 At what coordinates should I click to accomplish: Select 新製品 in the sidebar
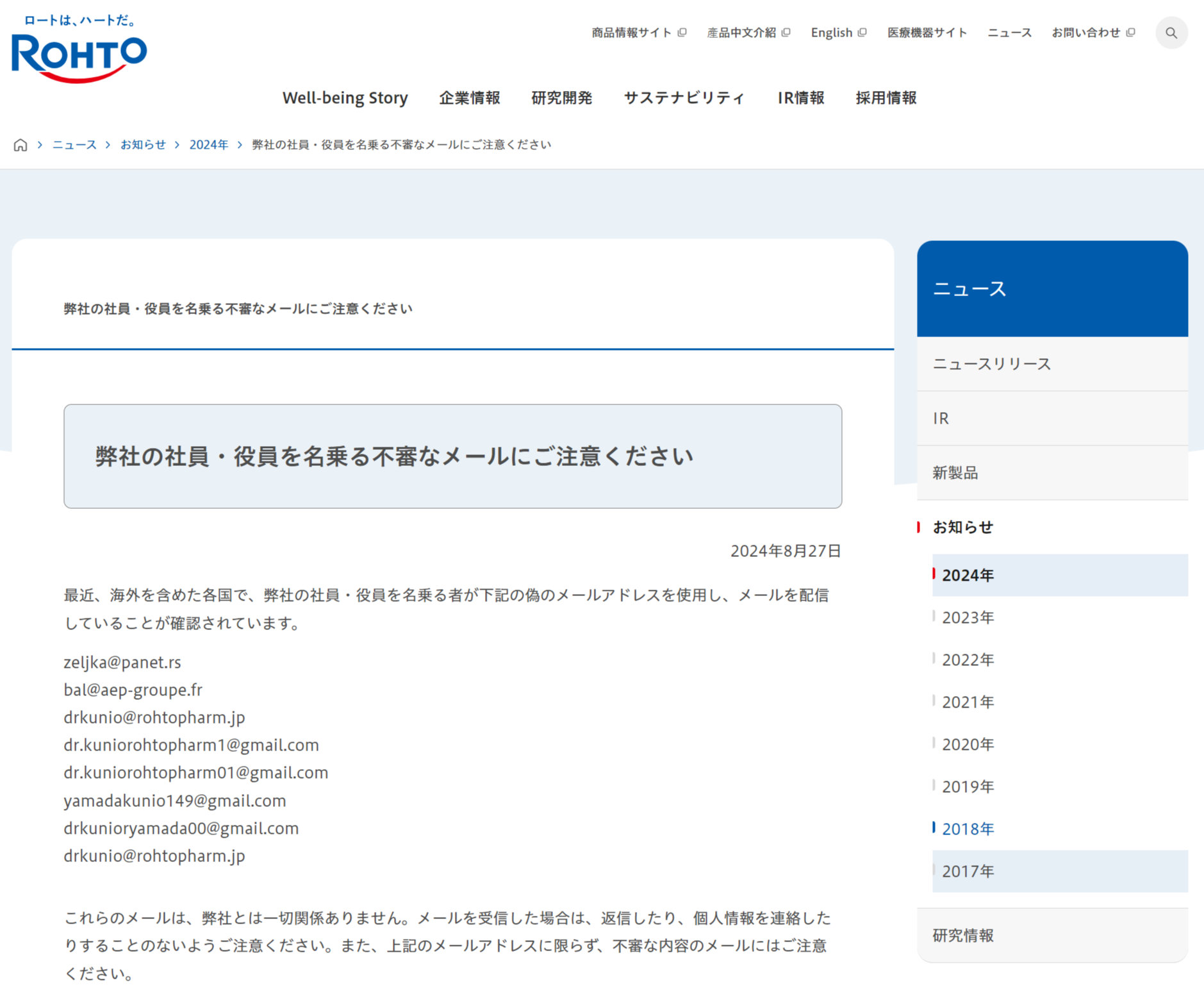tap(955, 473)
